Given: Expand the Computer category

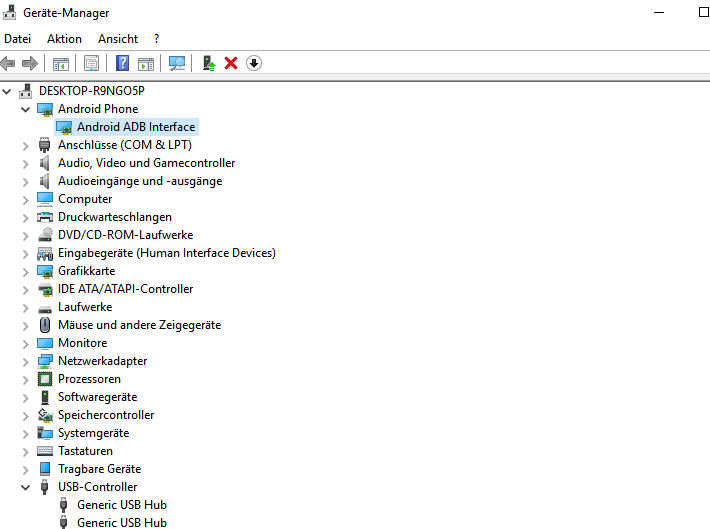Looking at the screenshot, I should click(x=25, y=200).
